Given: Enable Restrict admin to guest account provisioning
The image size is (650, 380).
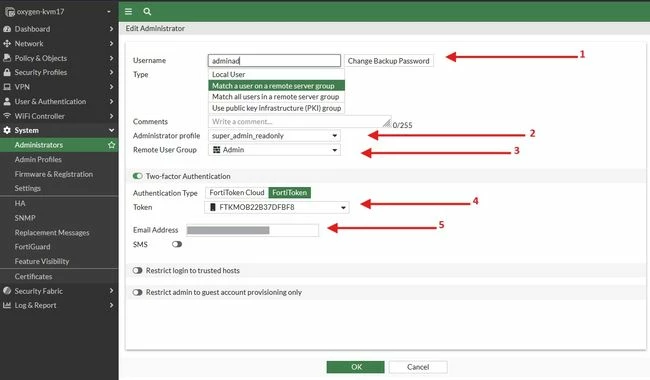Looking at the screenshot, I should click(138, 292).
